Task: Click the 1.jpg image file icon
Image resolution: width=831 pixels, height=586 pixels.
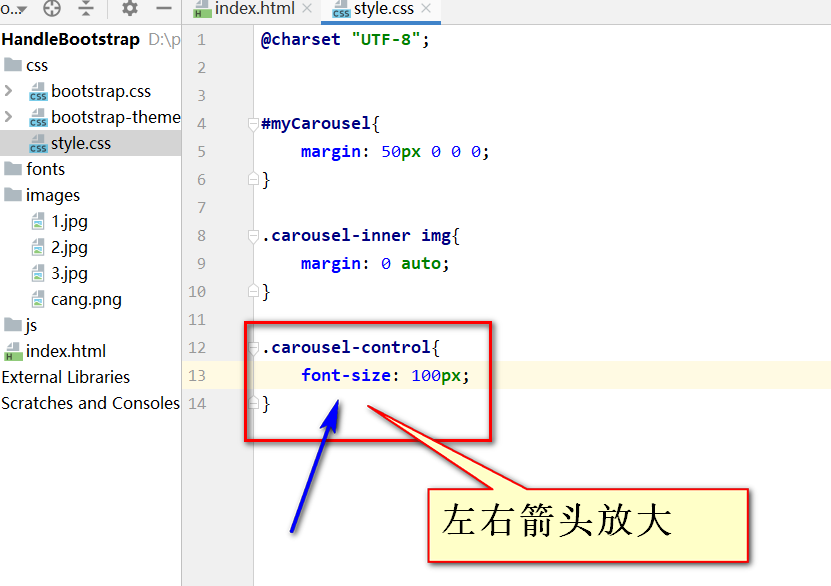Action: tap(38, 221)
